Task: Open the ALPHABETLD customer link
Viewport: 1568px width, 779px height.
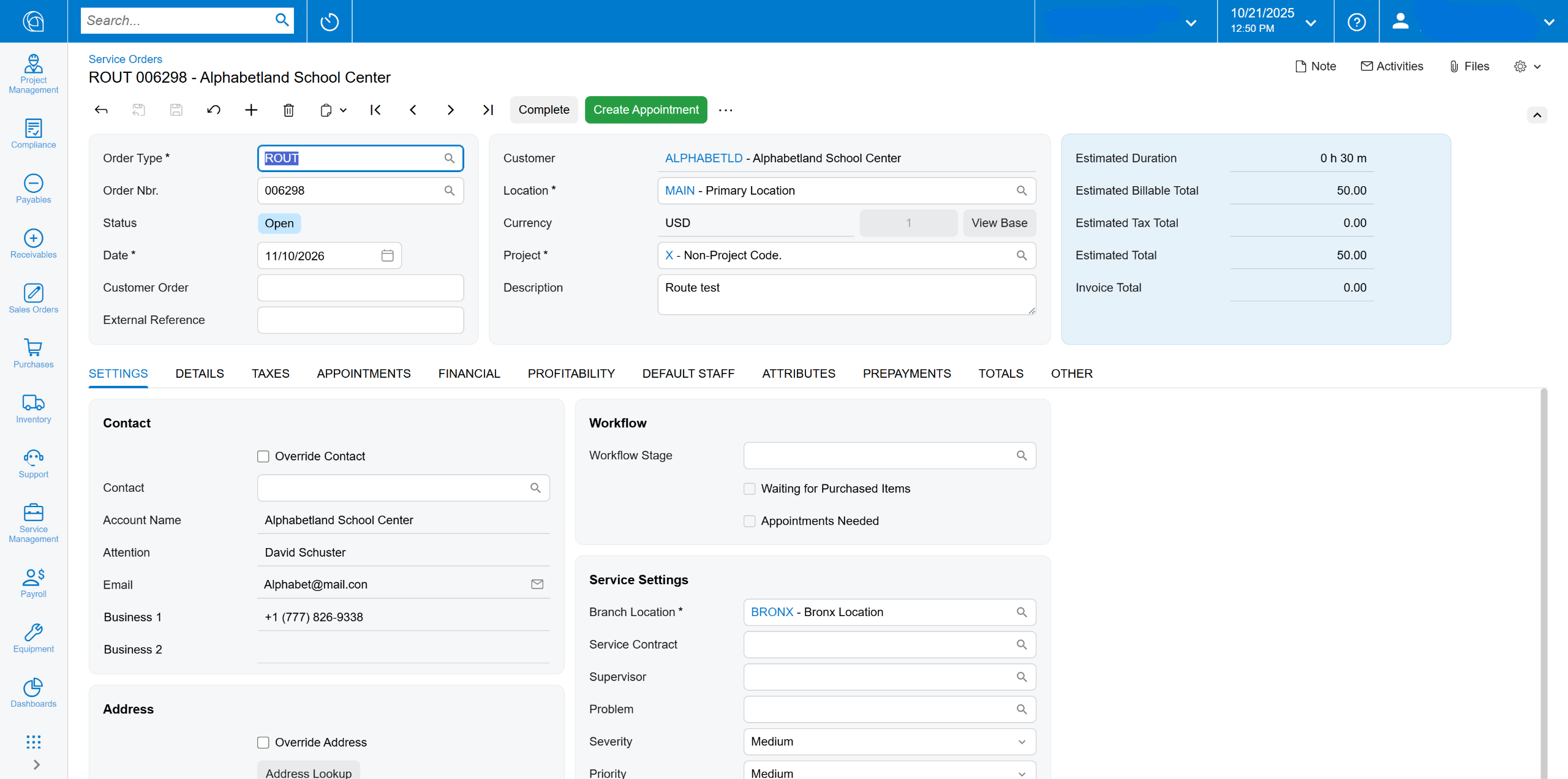Action: tap(703, 158)
